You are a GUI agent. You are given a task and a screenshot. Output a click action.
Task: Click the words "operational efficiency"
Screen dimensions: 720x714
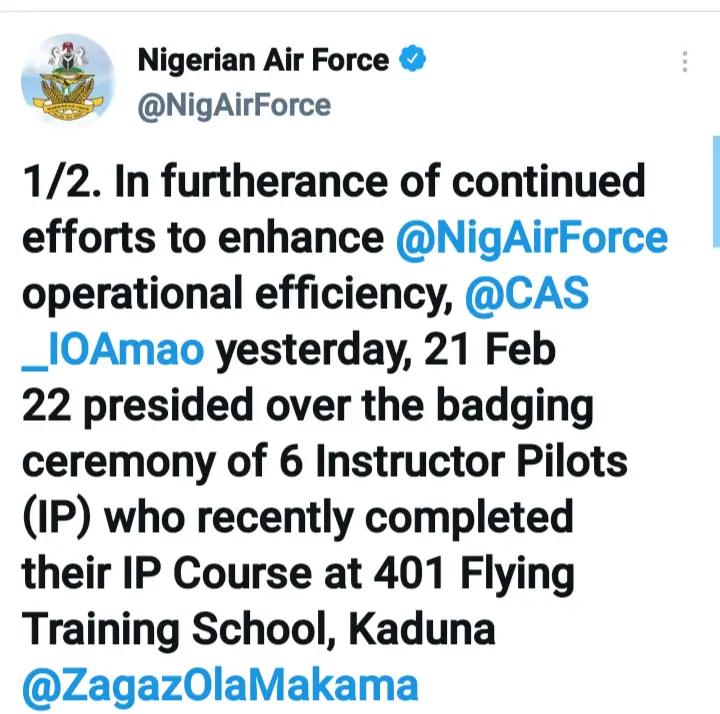coord(235,295)
